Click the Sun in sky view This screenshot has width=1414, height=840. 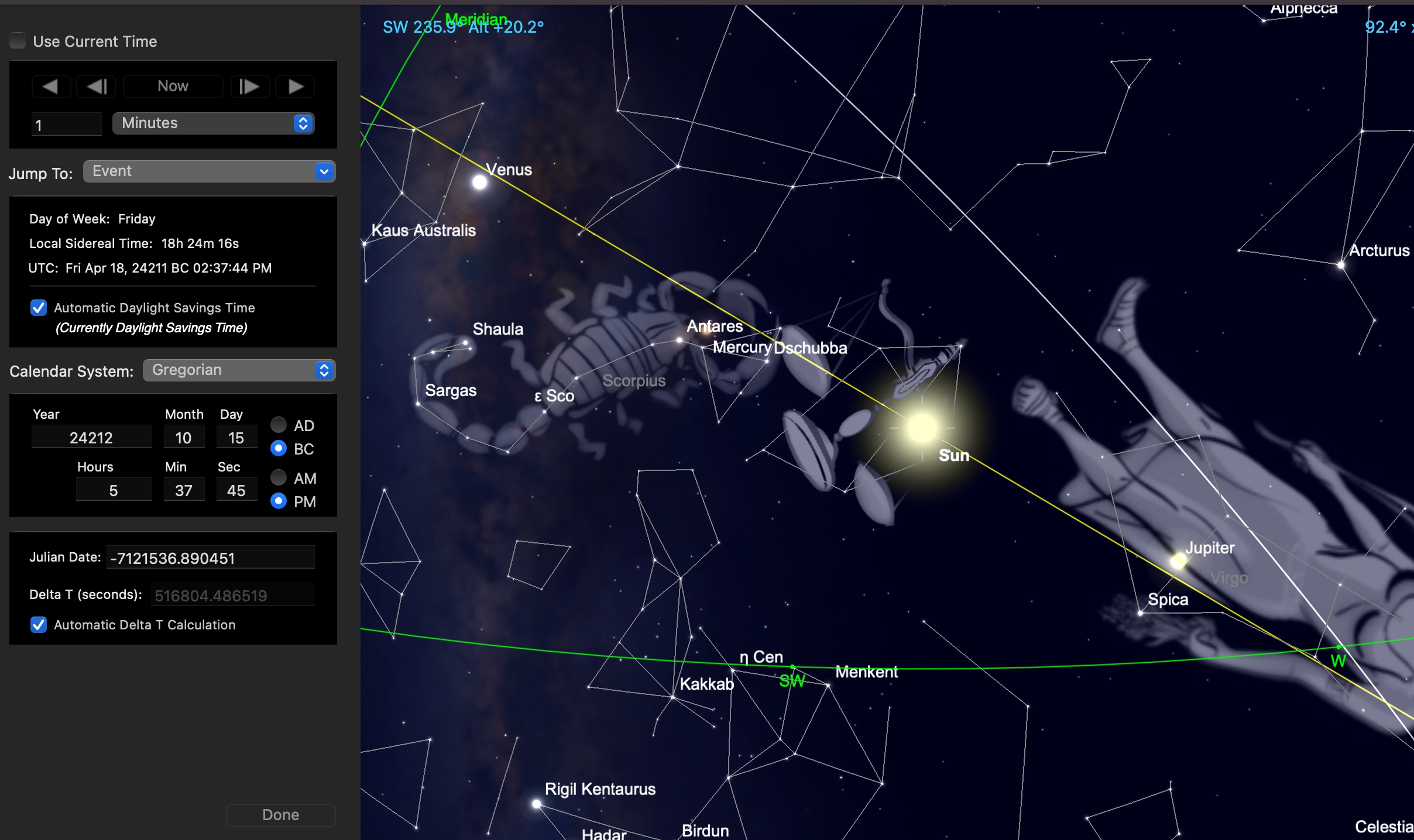[x=922, y=428]
